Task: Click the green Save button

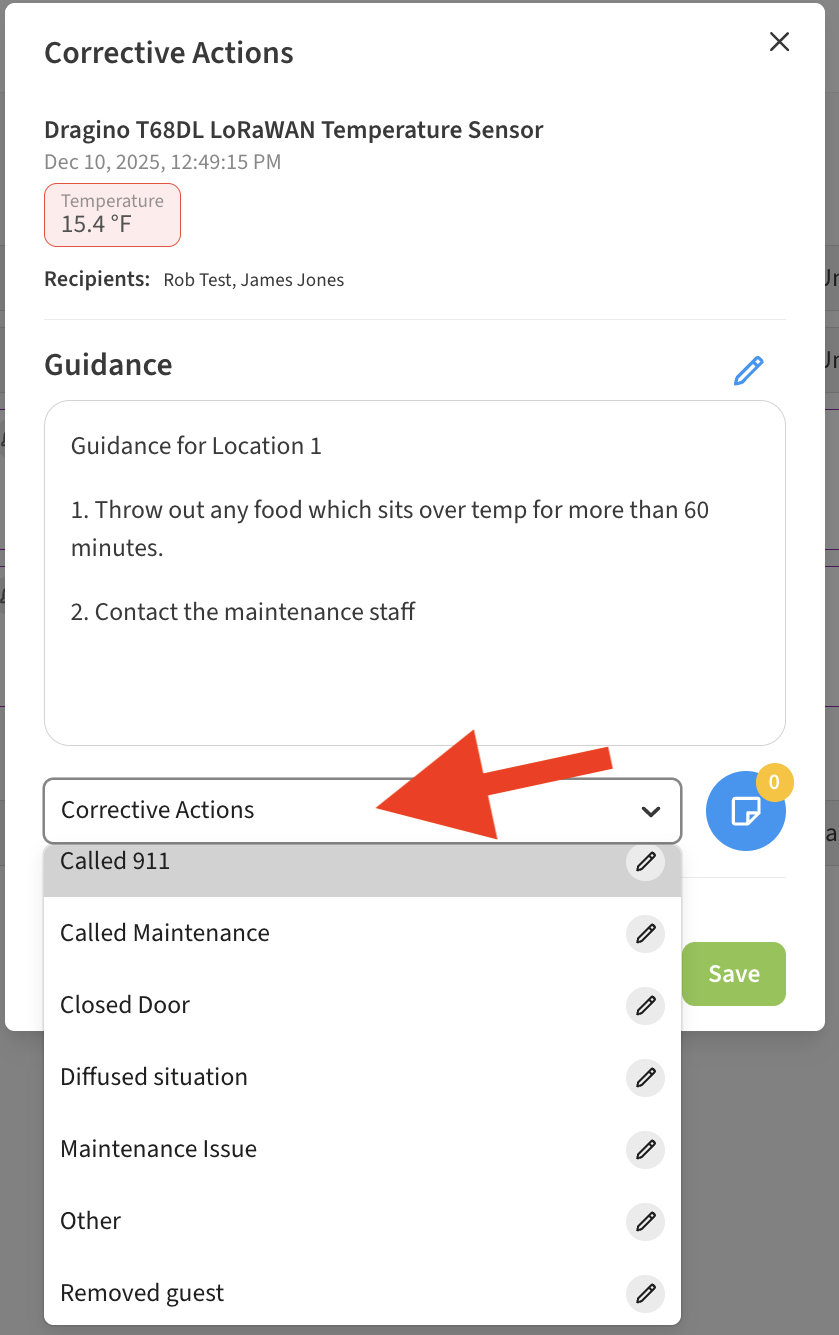Action: coord(734,974)
